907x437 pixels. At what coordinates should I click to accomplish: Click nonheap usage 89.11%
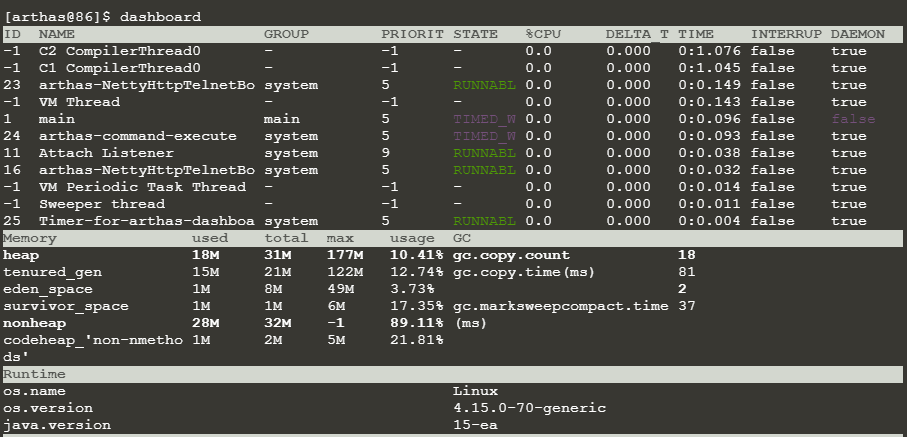click(416, 323)
